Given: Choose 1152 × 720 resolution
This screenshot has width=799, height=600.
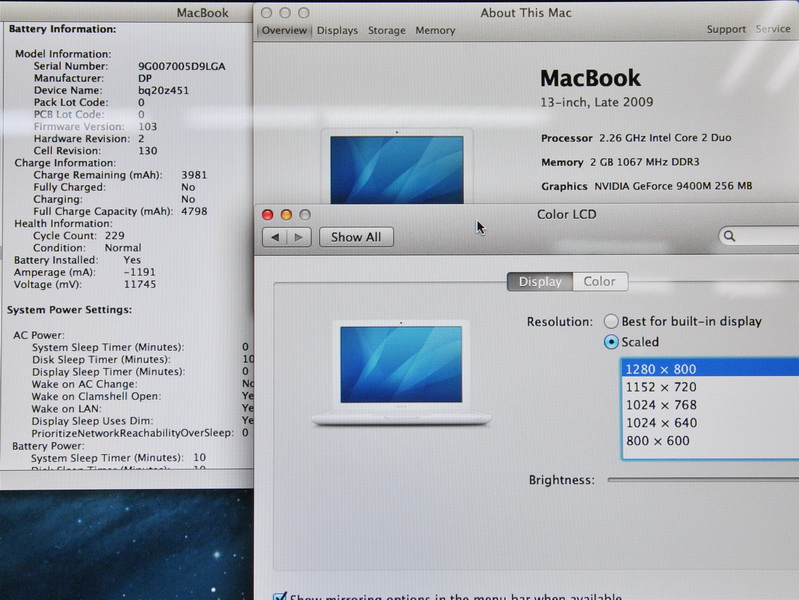Looking at the screenshot, I should click(710, 387).
